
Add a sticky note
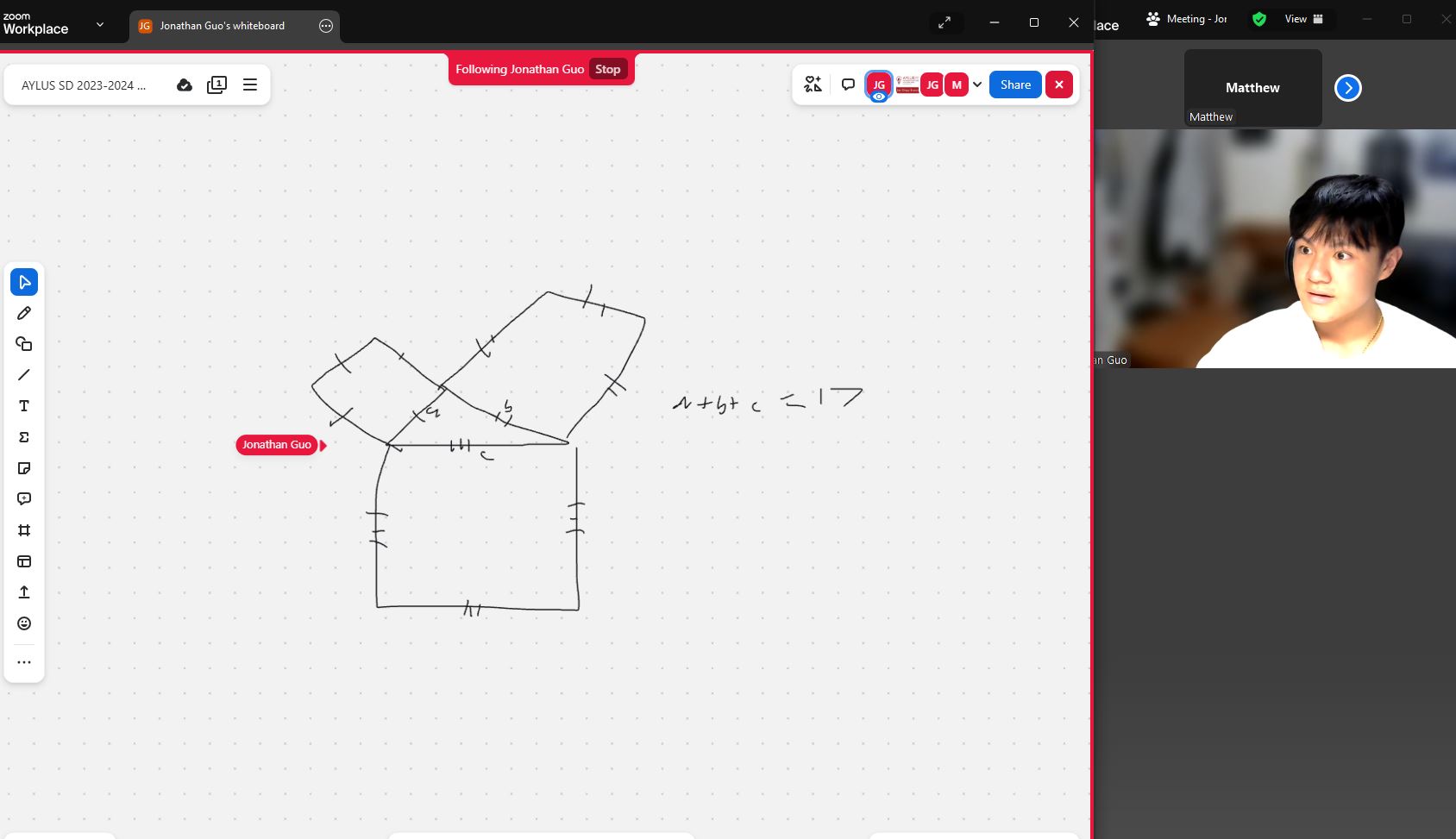(x=24, y=468)
